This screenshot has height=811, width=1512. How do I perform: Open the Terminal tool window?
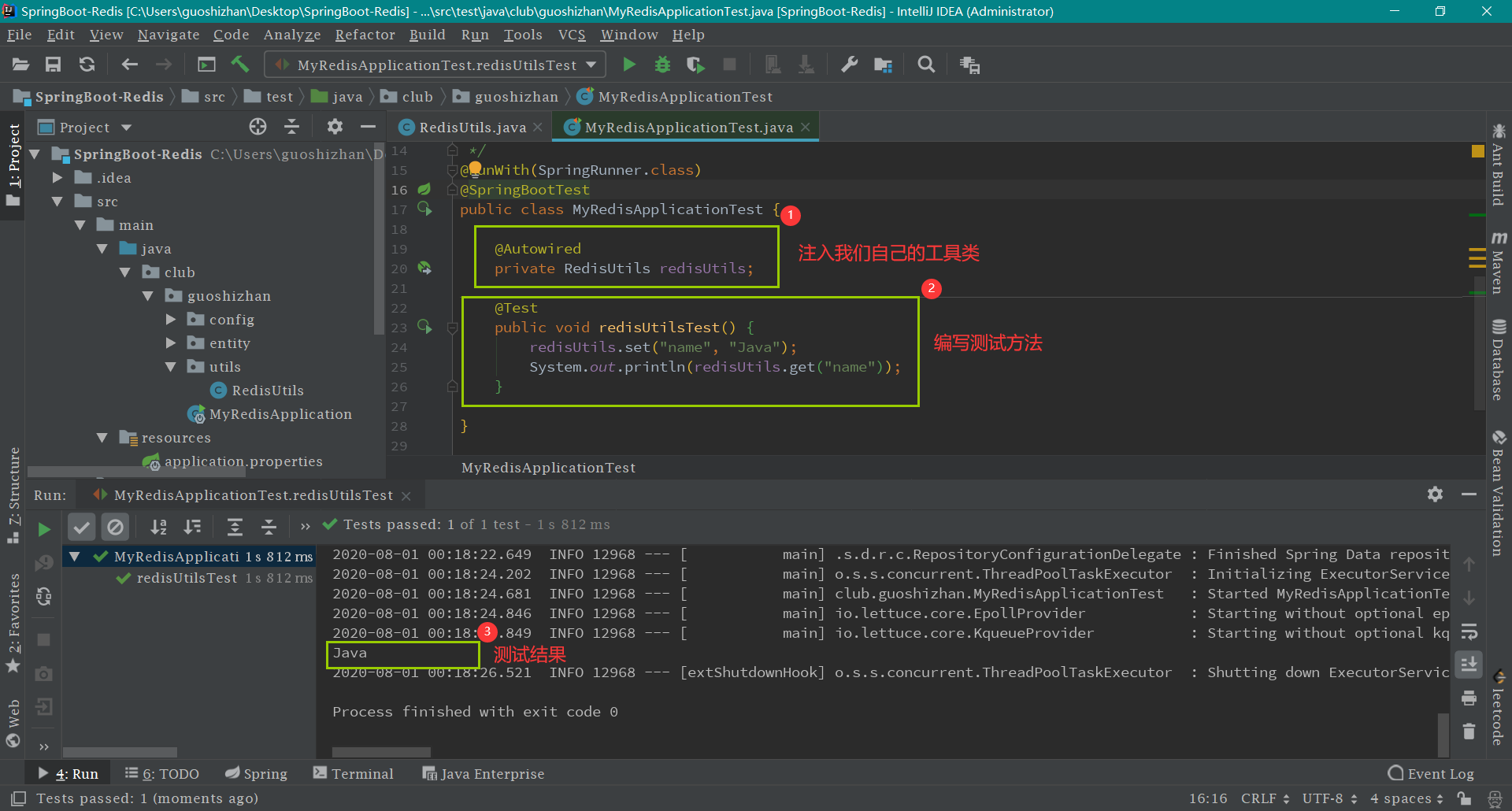coord(354,773)
